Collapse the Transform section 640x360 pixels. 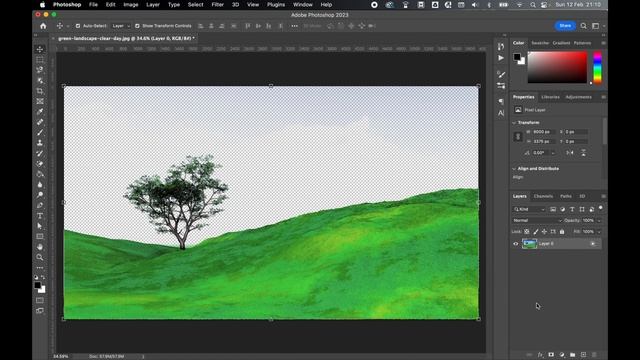pos(514,122)
